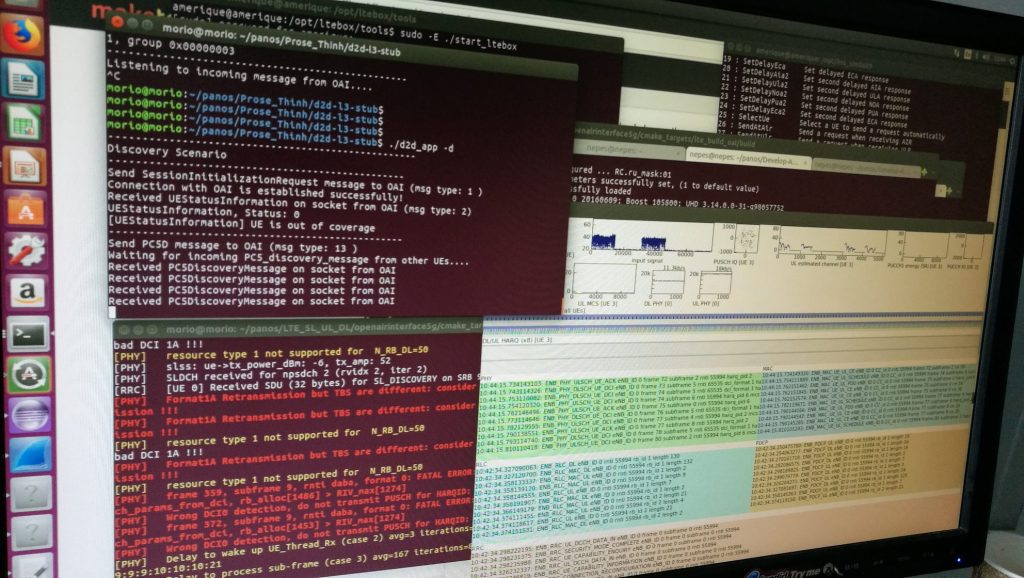Click 'RC.ru_mask:01' line in nepes terminal

pos(622,172)
